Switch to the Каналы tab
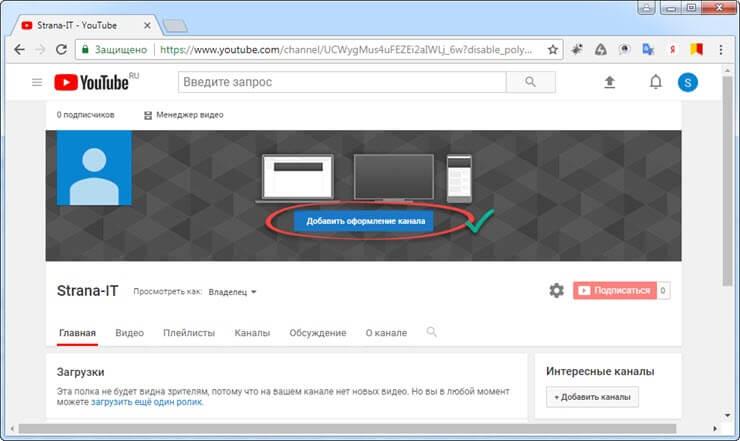 (252, 333)
